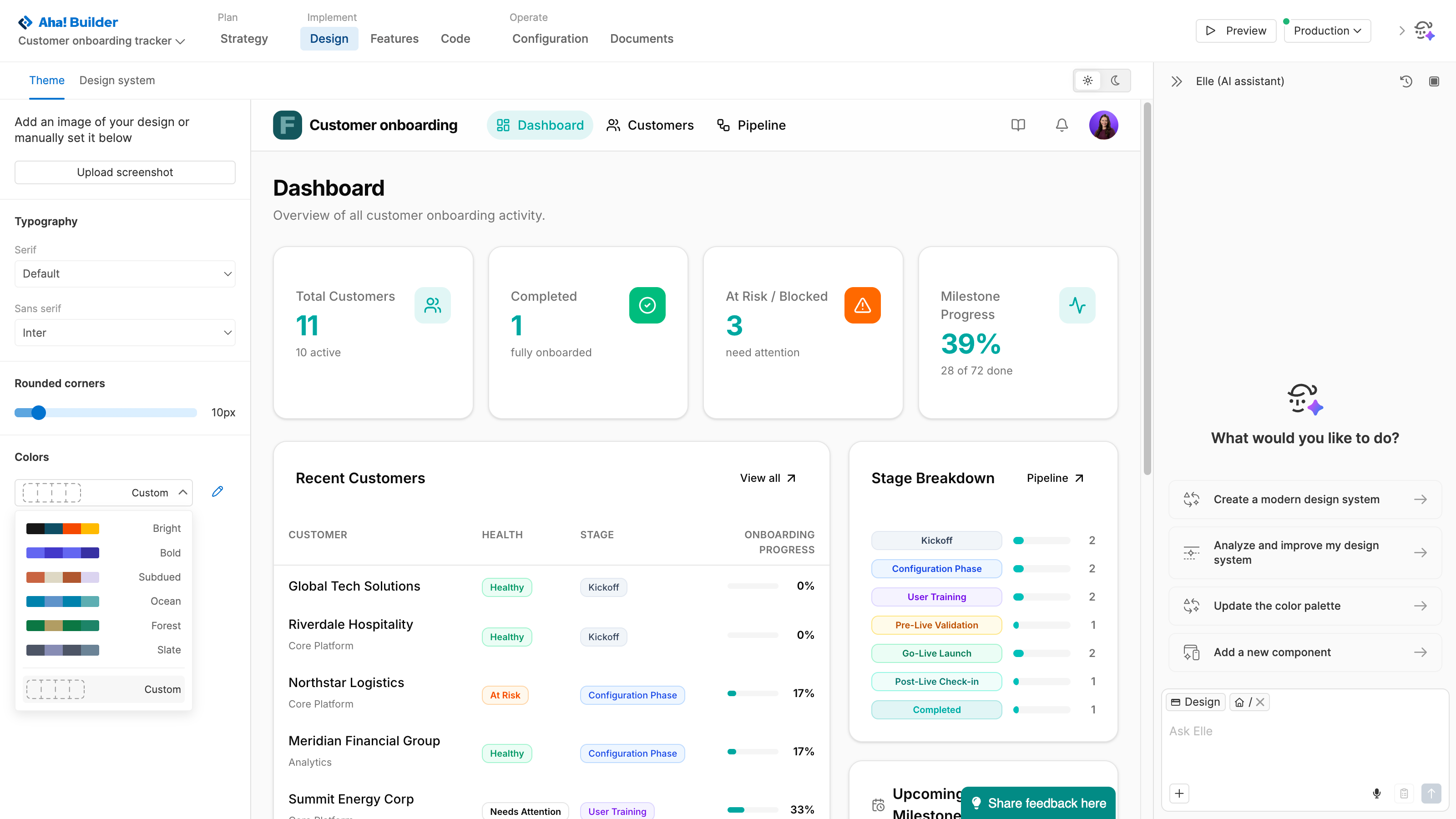The height and width of the screenshot is (819, 1456).
Task: Switch to the Design system tab
Action: click(117, 80)
